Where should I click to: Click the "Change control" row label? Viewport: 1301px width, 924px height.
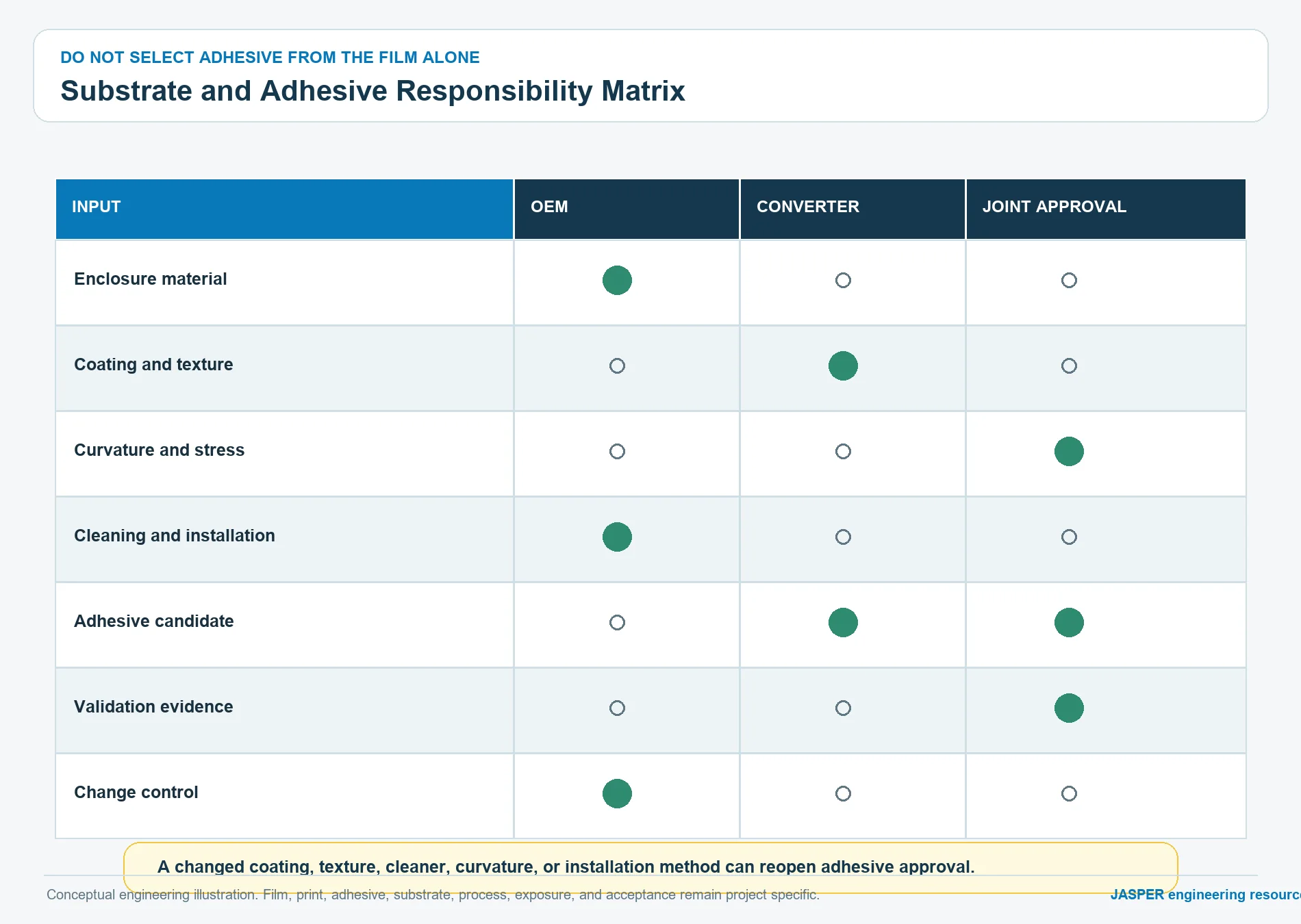[136, 793]
